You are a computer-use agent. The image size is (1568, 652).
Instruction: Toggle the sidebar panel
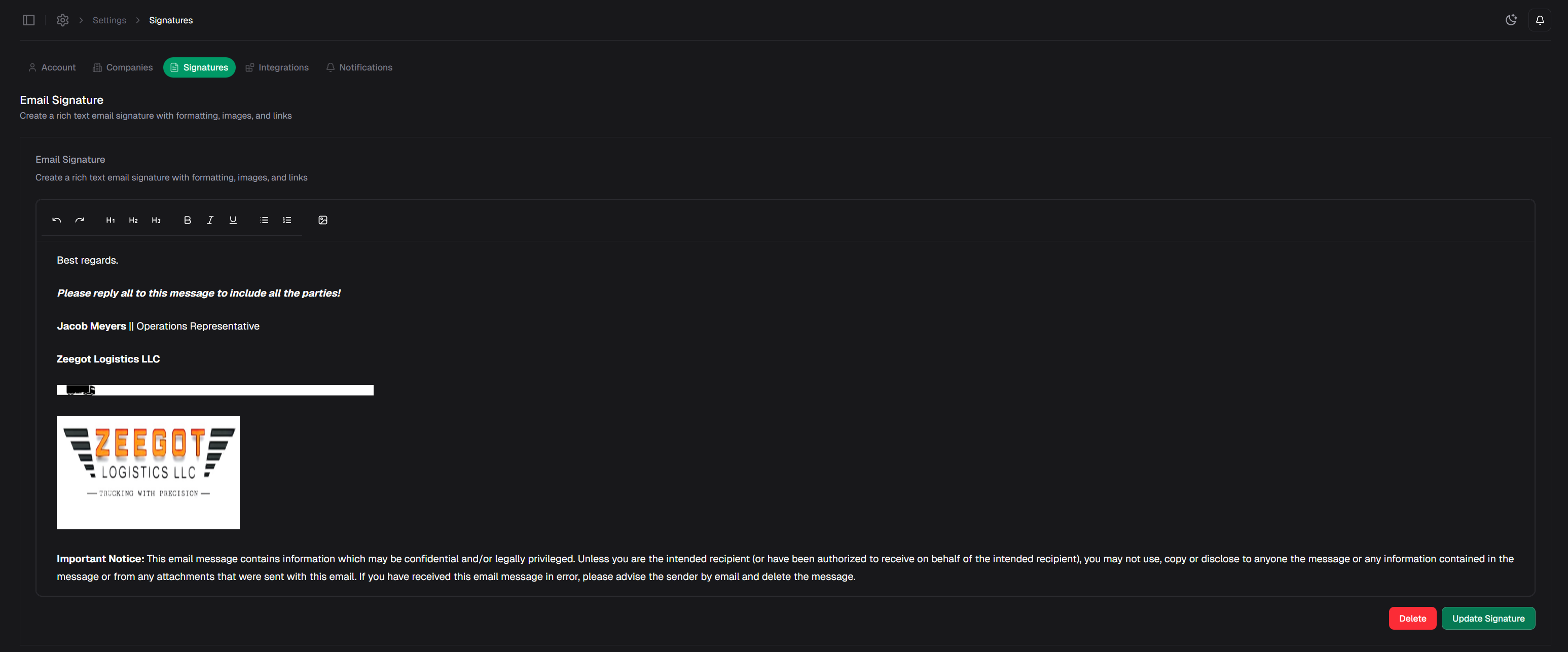click(x=28, y=20)
